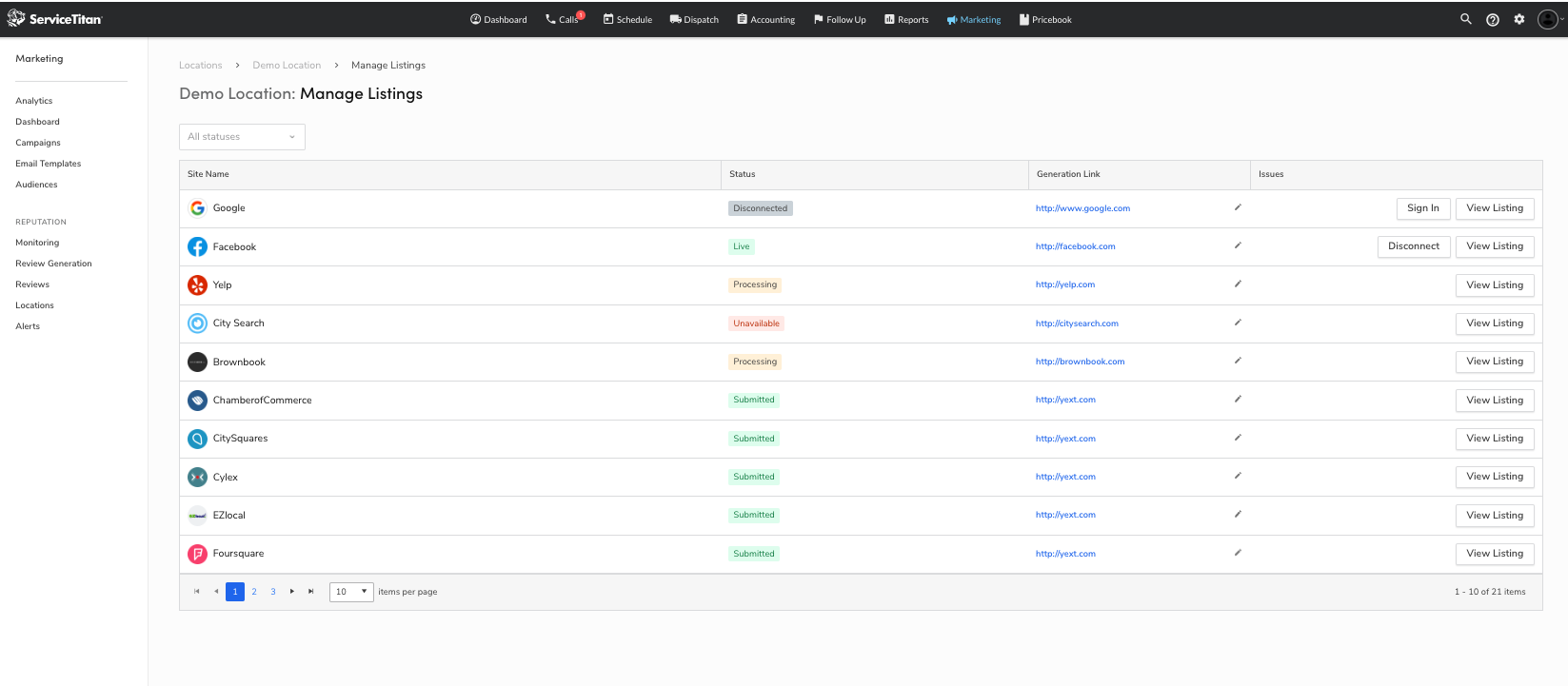Click the Cylex logo icon
This screenshot has width=1568, height=686.
(197, 477)
